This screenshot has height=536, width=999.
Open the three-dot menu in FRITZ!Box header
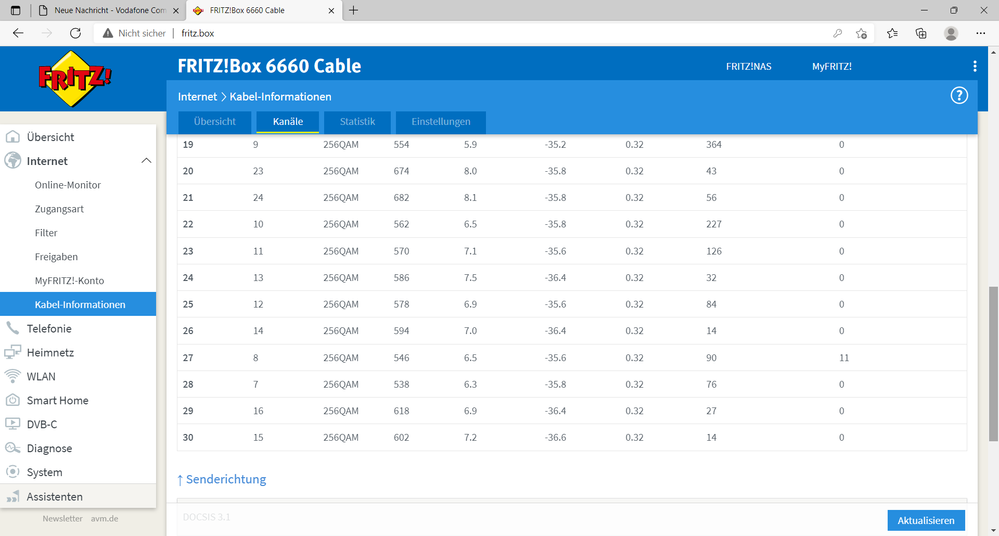974,66
